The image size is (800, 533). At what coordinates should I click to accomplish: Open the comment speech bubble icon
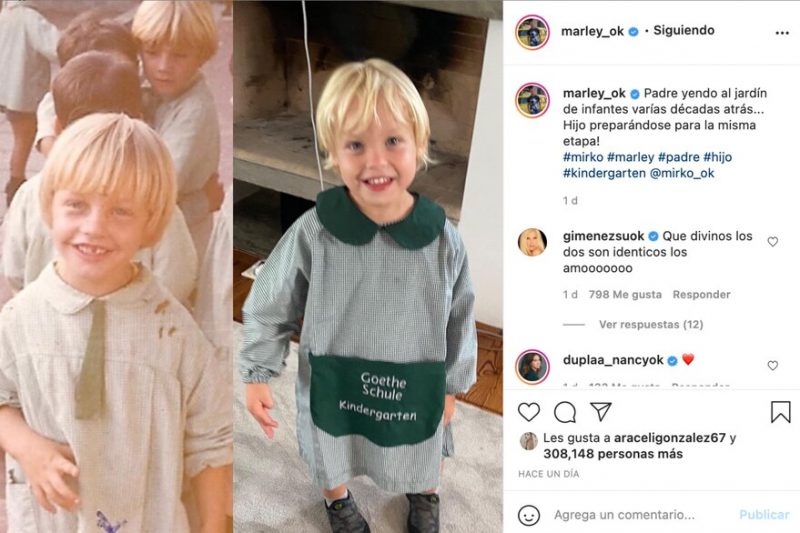565,412
